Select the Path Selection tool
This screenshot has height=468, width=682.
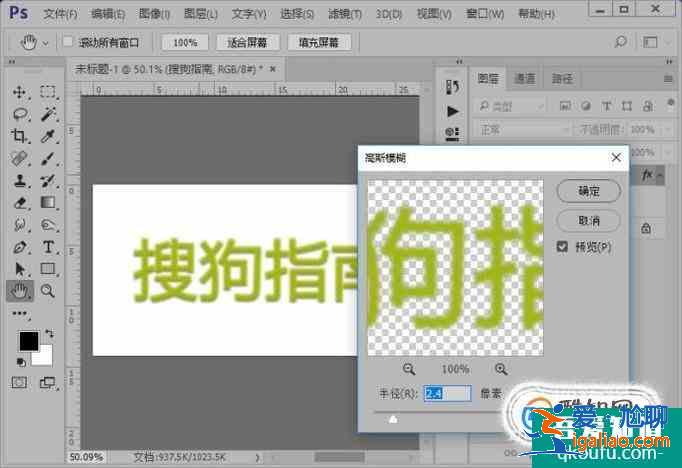pyautogui.click(x=20, y=269)
